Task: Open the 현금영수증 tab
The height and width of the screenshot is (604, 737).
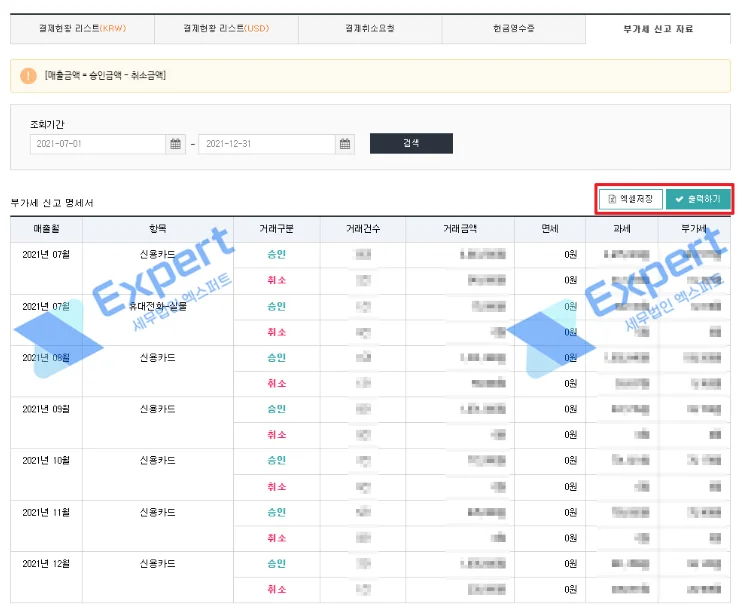Action: 514,28
